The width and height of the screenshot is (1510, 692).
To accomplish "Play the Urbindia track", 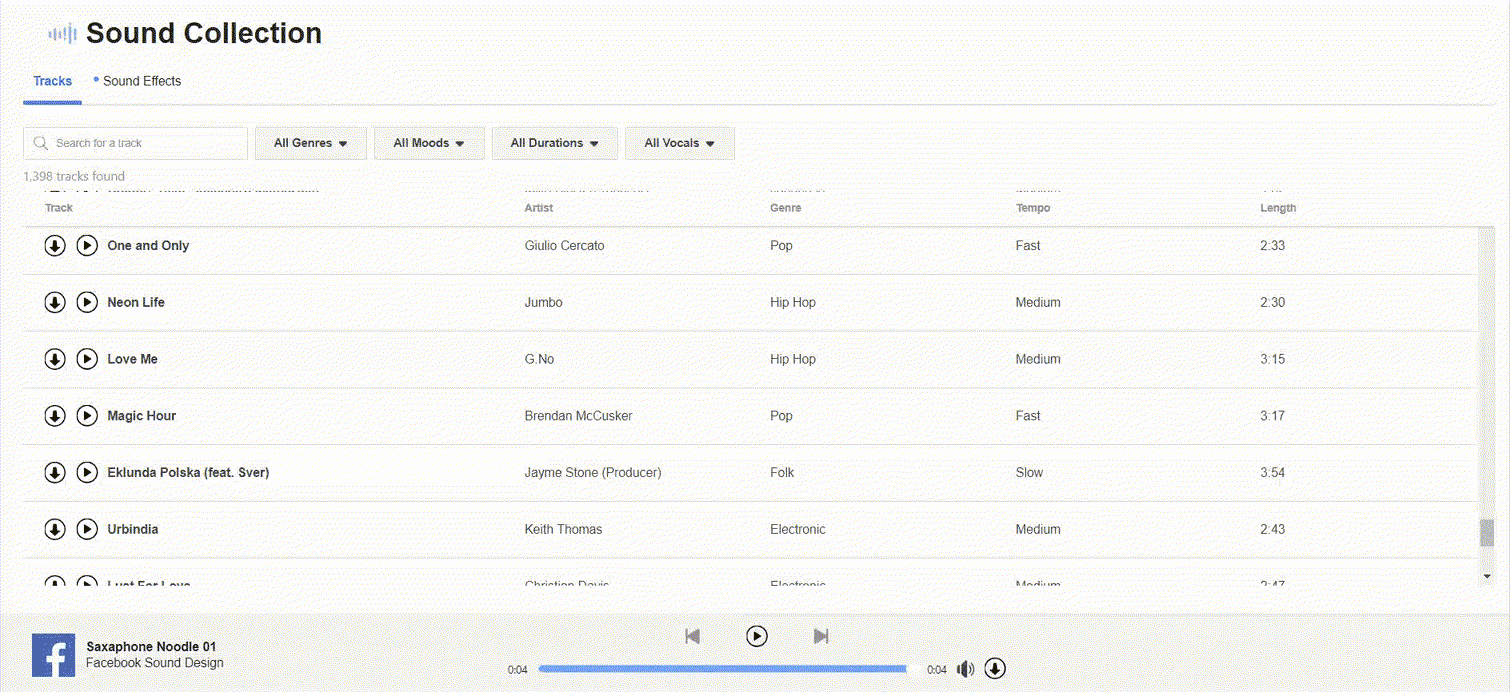I will [87, 529].
